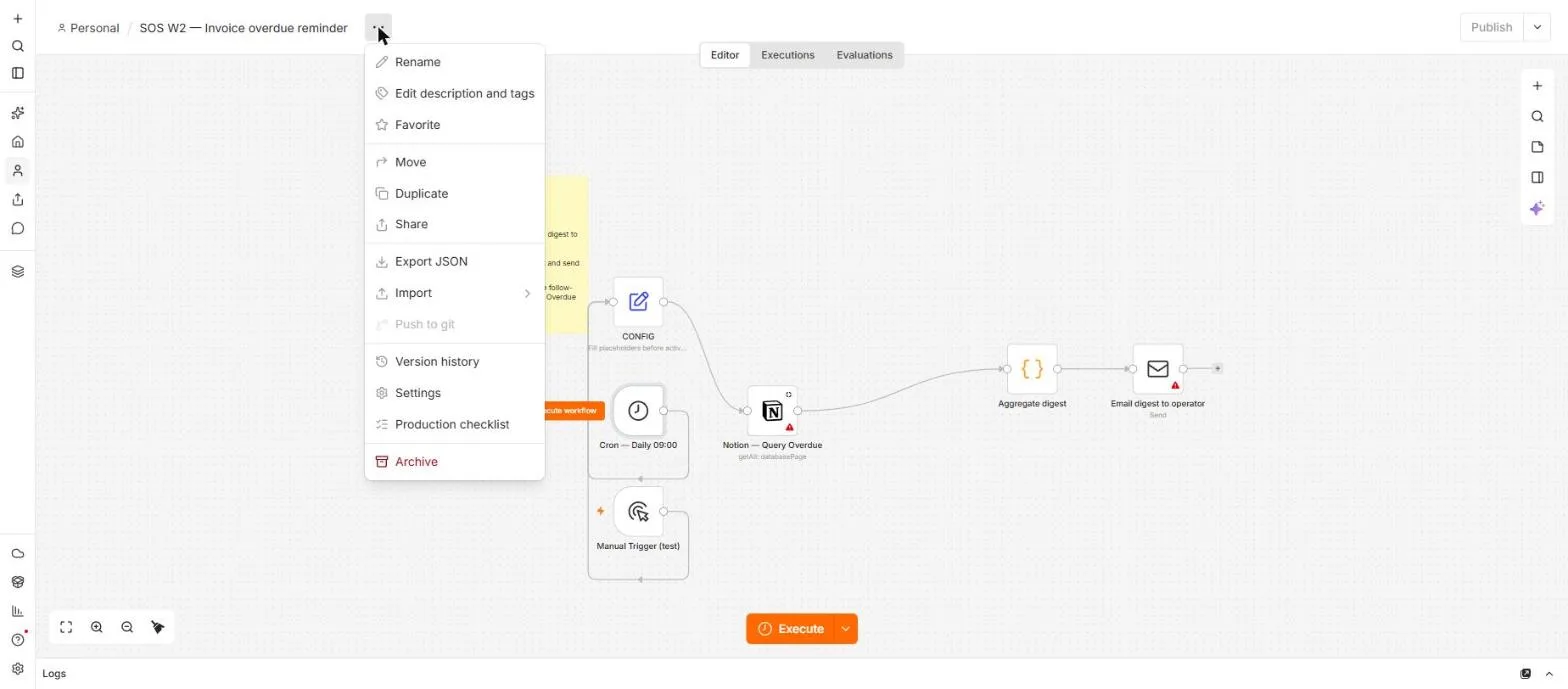Screen dimensions: 1568x689
Task: Expand the Publish options dropdown arrow
Action: pos(1537,27)
